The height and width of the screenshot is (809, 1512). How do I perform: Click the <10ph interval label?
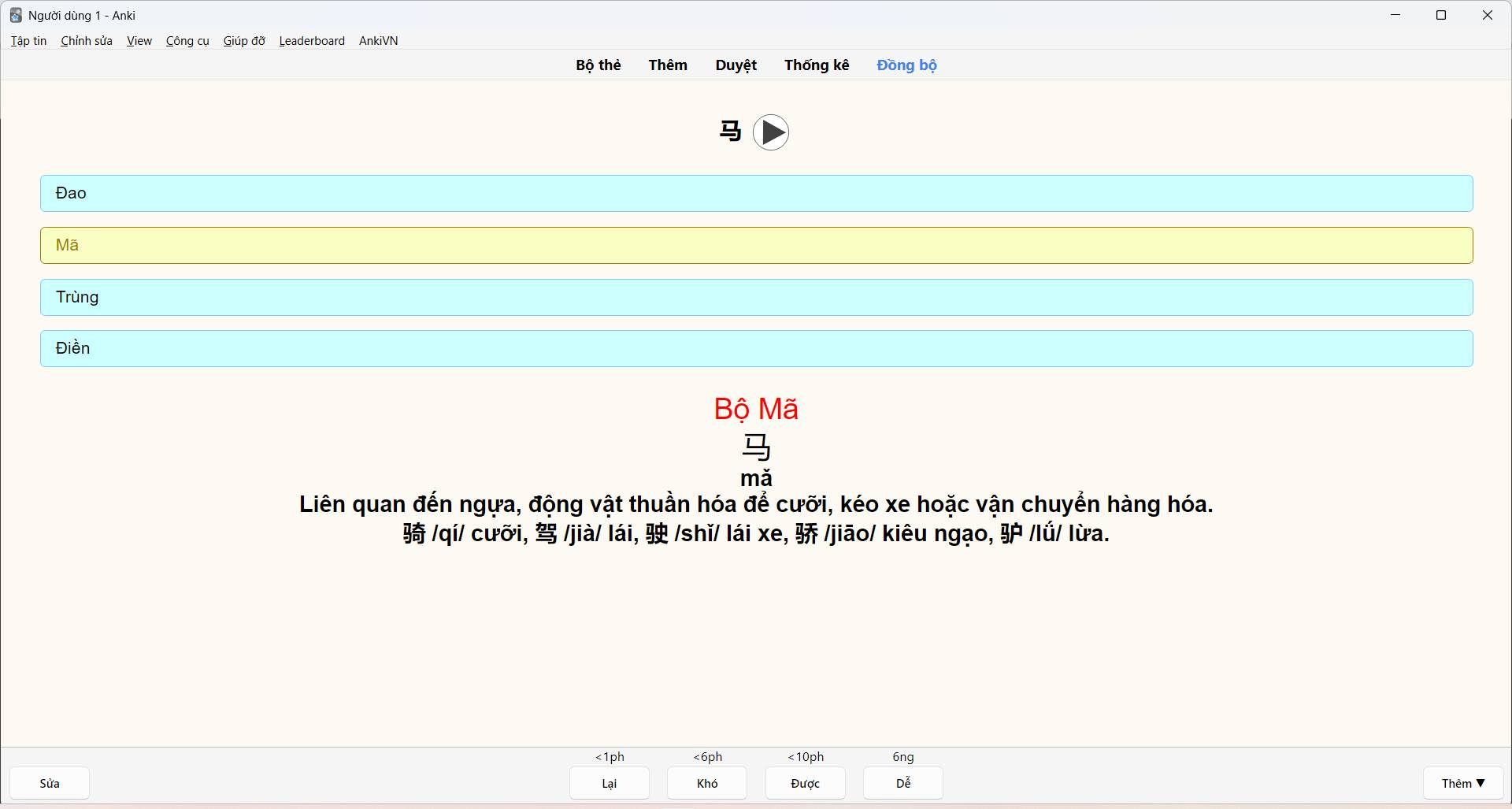click(x=806, y=757)
